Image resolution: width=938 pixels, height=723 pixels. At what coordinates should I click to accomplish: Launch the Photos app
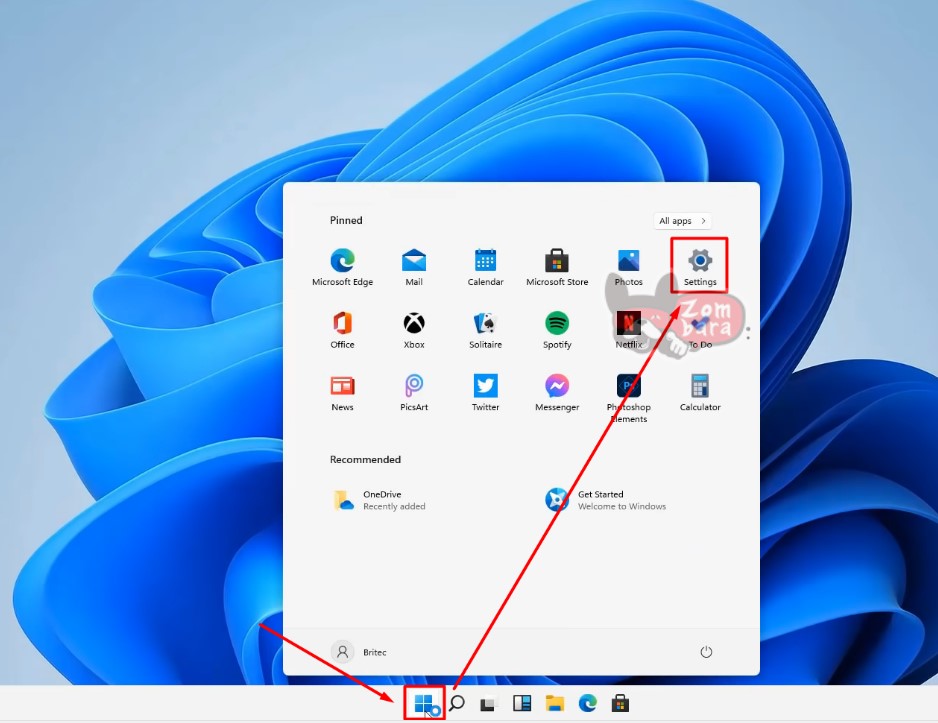pos(628,267)
